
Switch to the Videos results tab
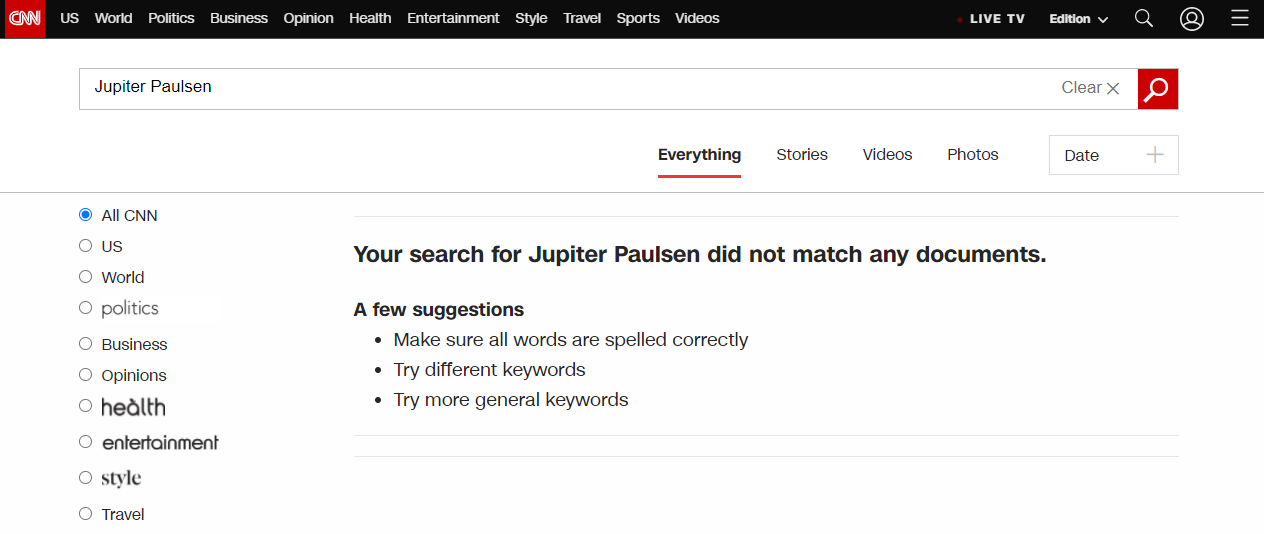click(x=887, y=155)
